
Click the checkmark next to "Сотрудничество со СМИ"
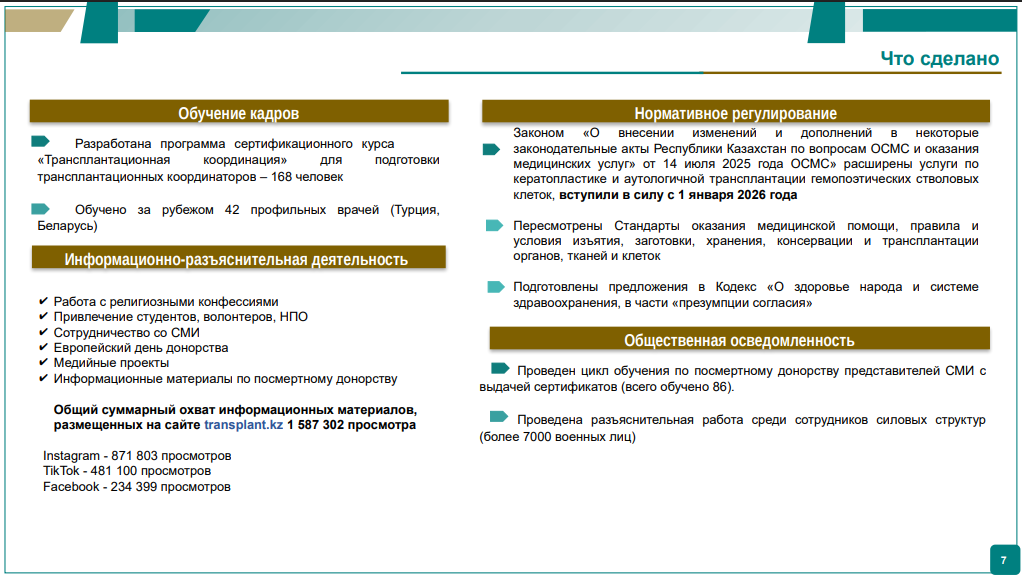pyautogui.click(x=43, y=332)
